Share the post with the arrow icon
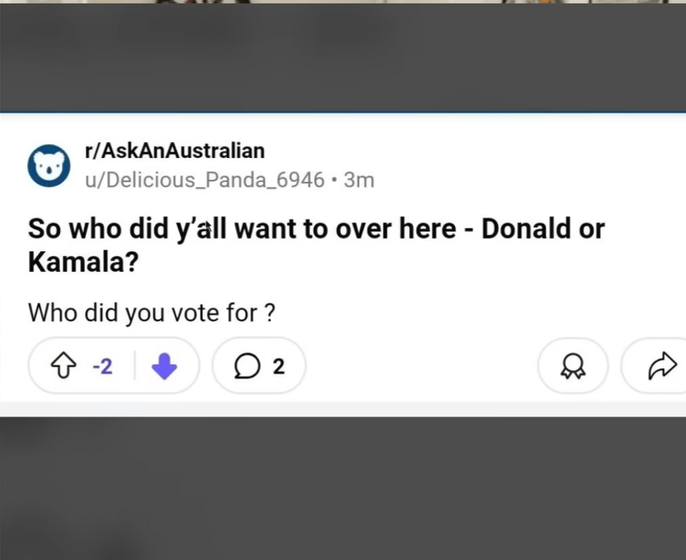Viewport: 686px width, 560px height. pos(661,367)
